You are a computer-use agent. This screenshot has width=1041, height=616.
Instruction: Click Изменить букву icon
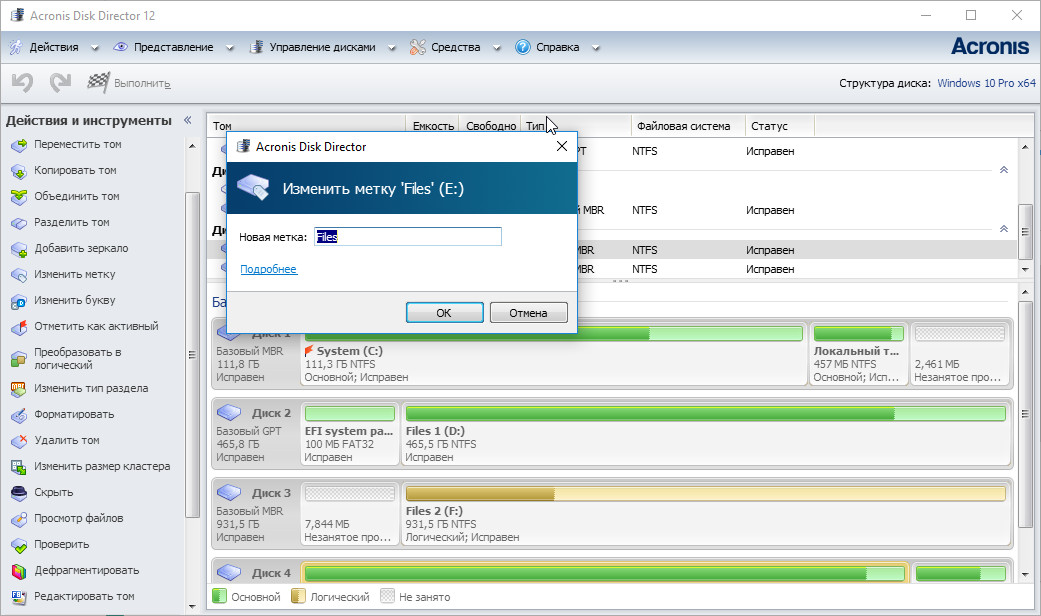click(x=19, y=301)
